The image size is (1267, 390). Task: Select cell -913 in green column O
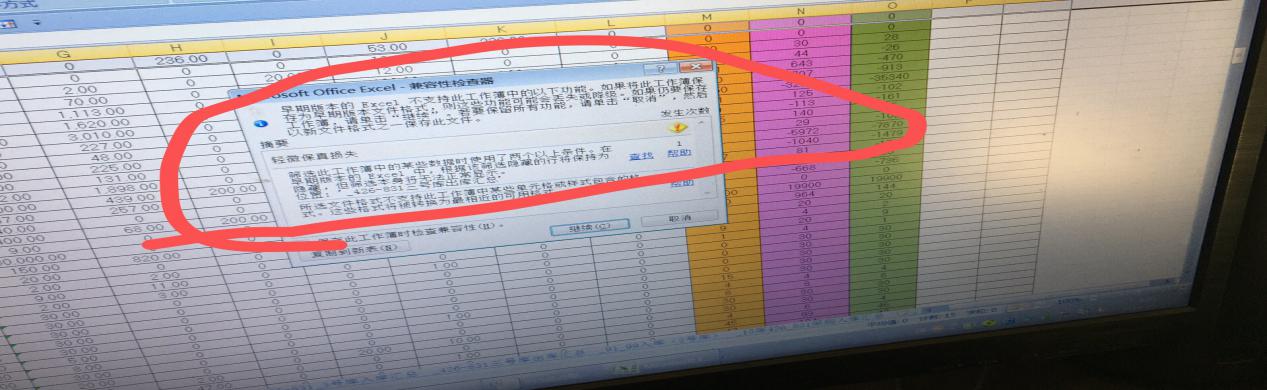coord(892,67)
